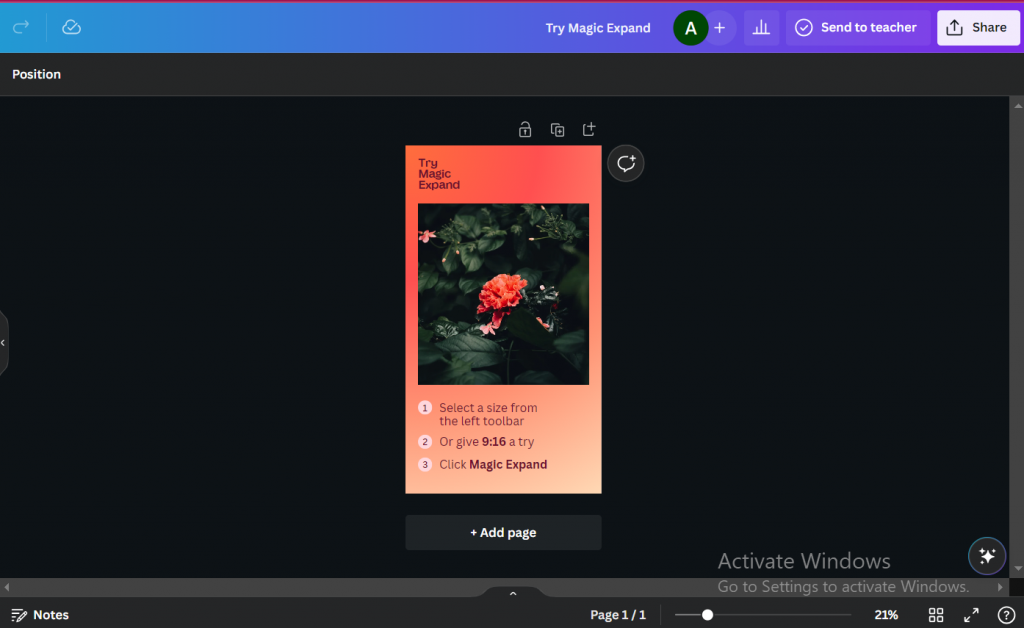This screenshot has width=1024, height=628.
Task: Duplicate the page with the copy icon
Action: [x=557, y=129]
